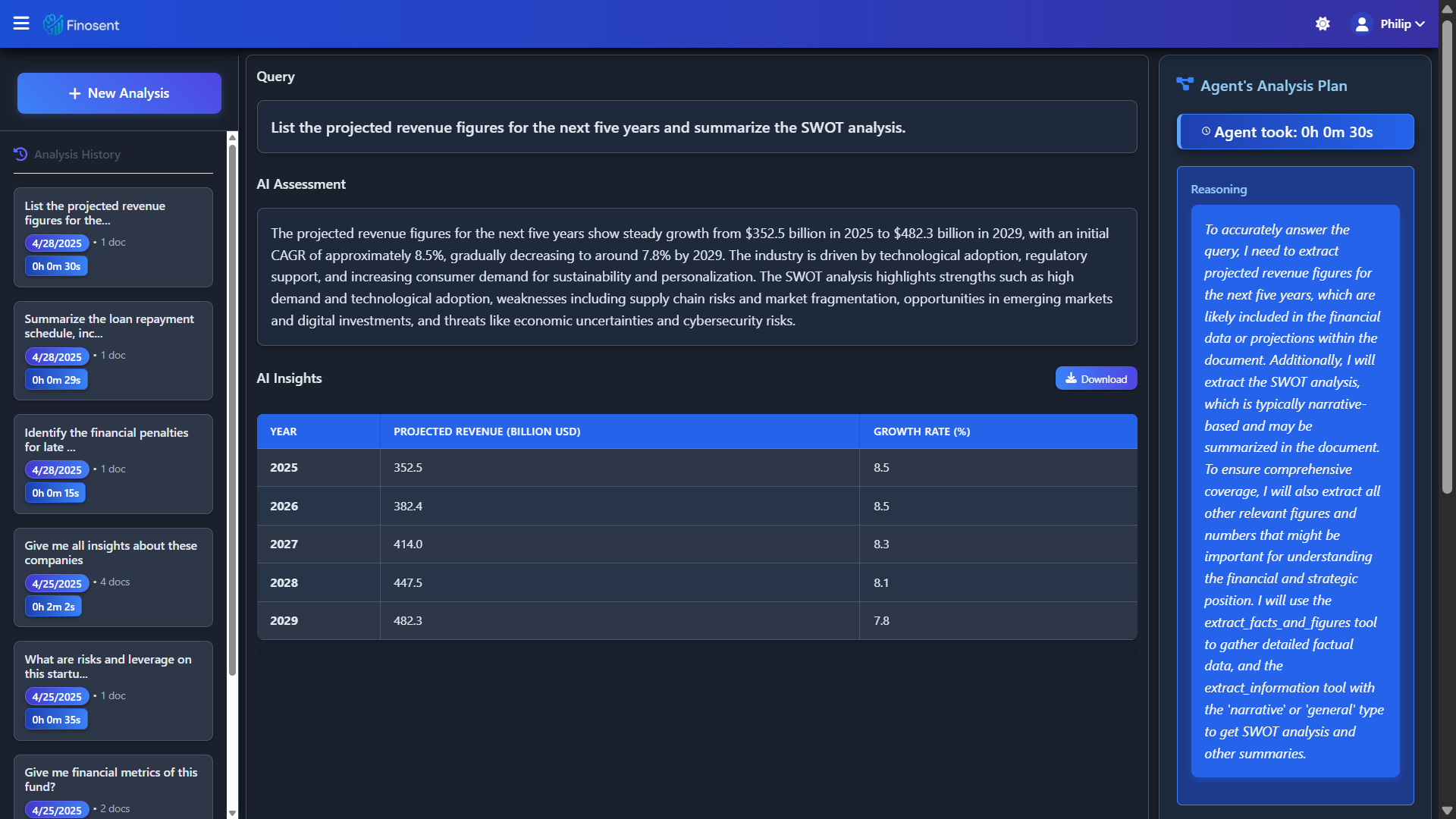Image resolution: width=1456 pixels, height=819 pixels.
Task: Click the Query heading
Action: 275,77
